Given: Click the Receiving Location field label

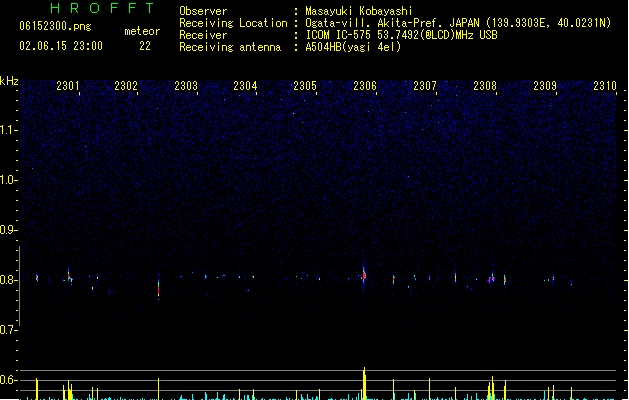Looking at the screenshot, I should click(233, 23).
